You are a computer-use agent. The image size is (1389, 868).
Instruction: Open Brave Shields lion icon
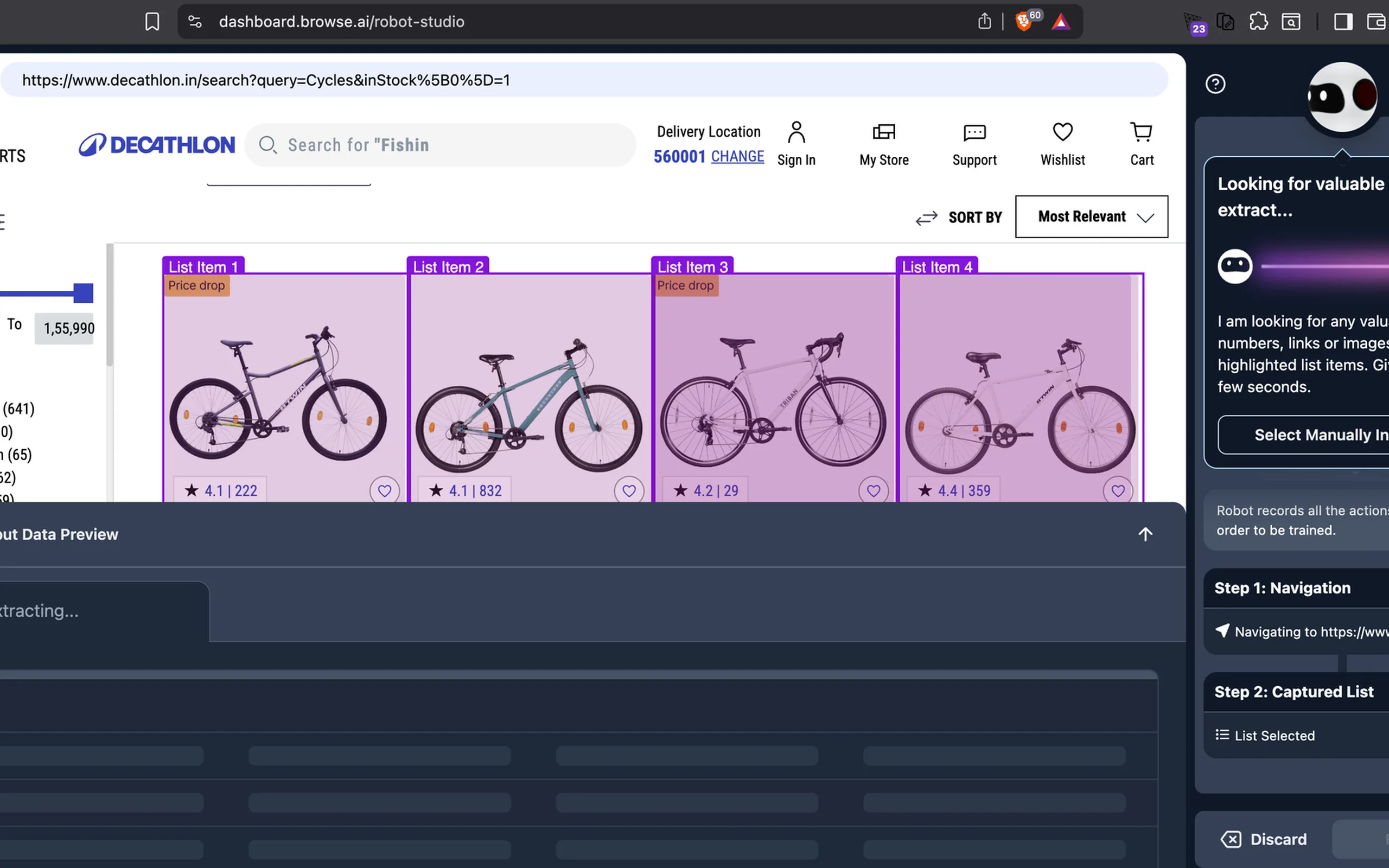click(x=1023, y=22)
